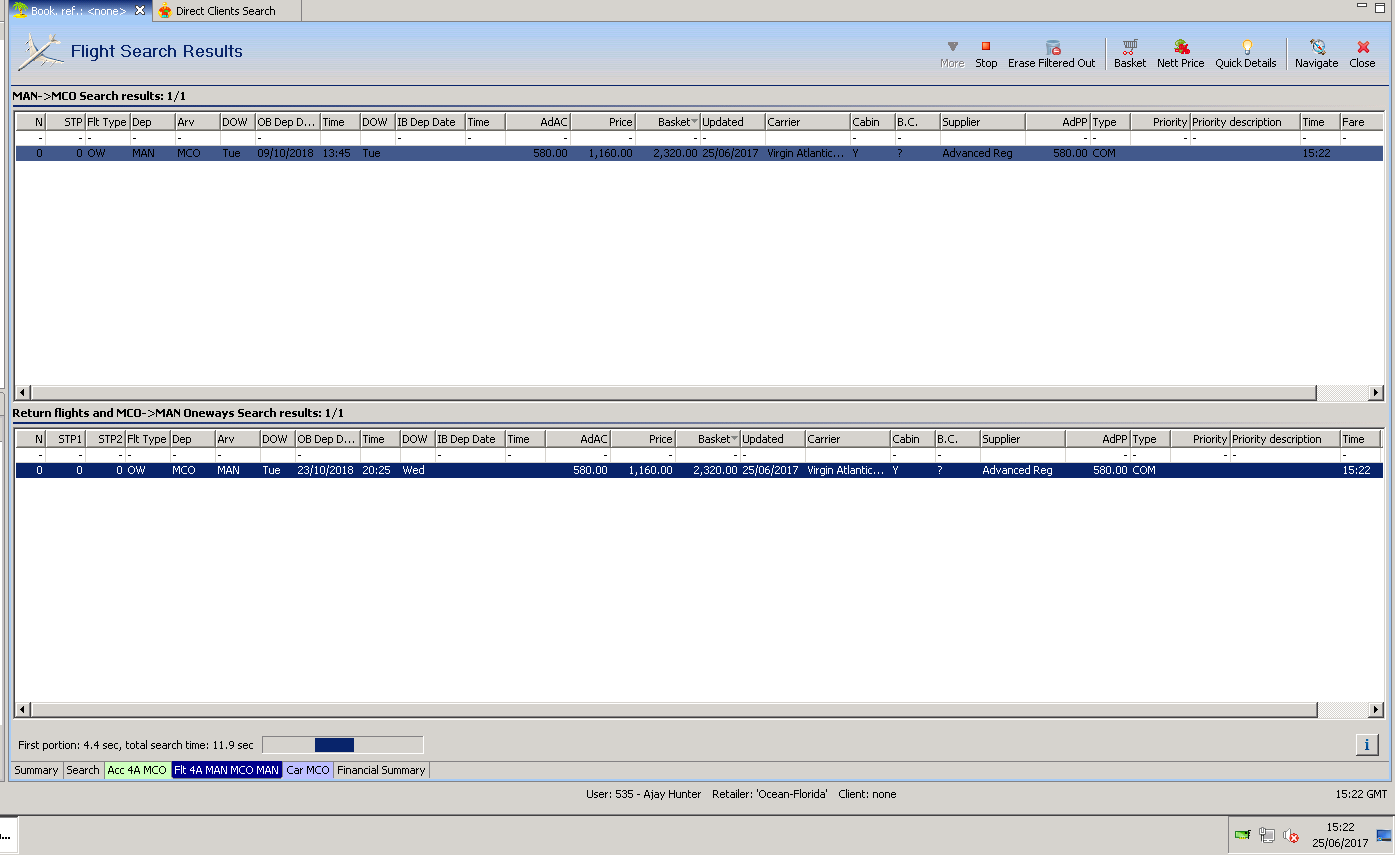Click the STP2 column header
This screenshot has width=1395, height=855.
click(x=105, y=439)
